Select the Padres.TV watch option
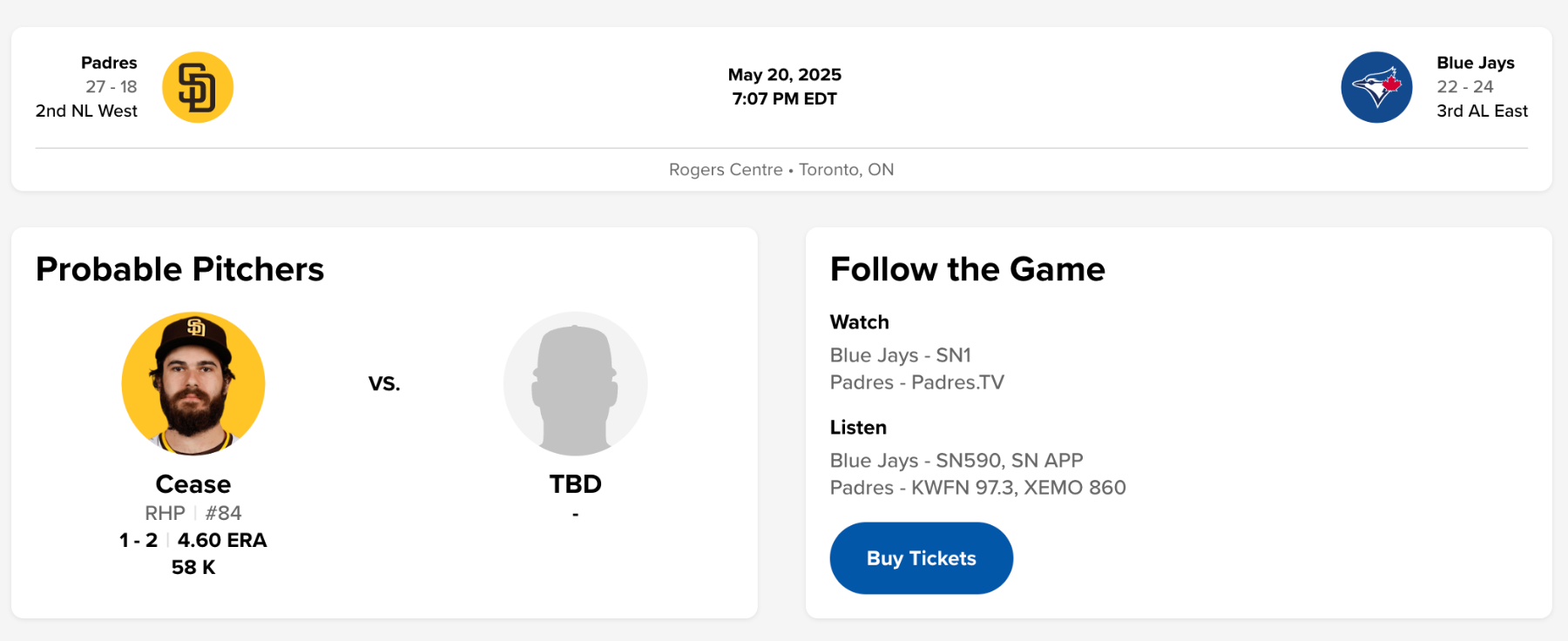Screen dimensions: 1568x641 click(916, 382)
